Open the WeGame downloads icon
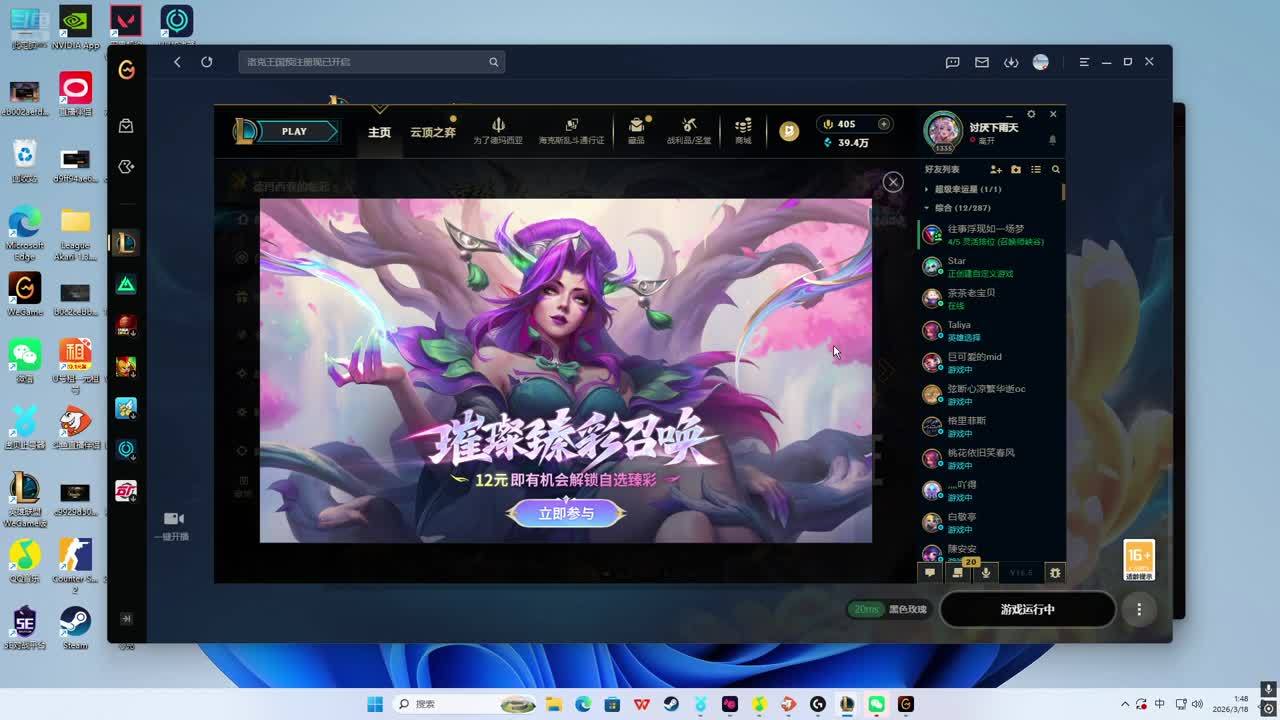Screen dimensions: 1280x720 (x=1011, y=62)
